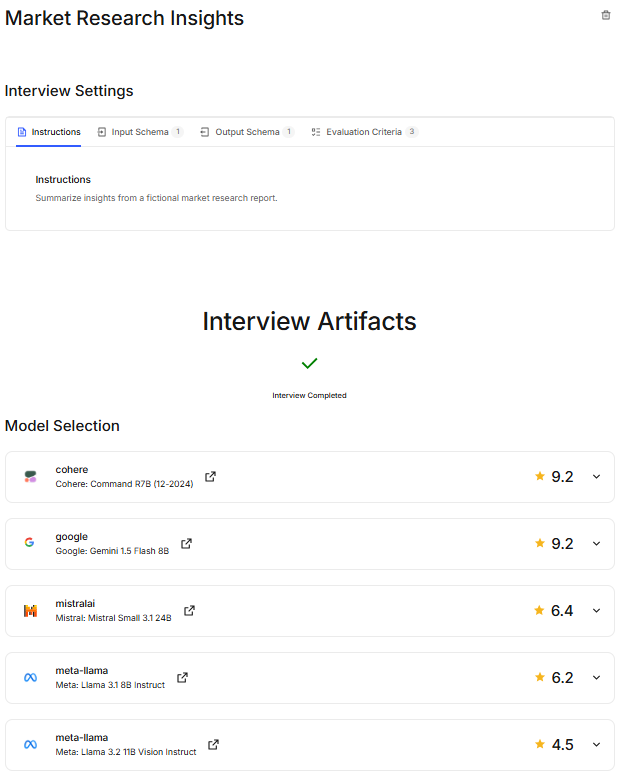
Task: Expand the Mistral Small row chevron
Action: pos(597,611)
